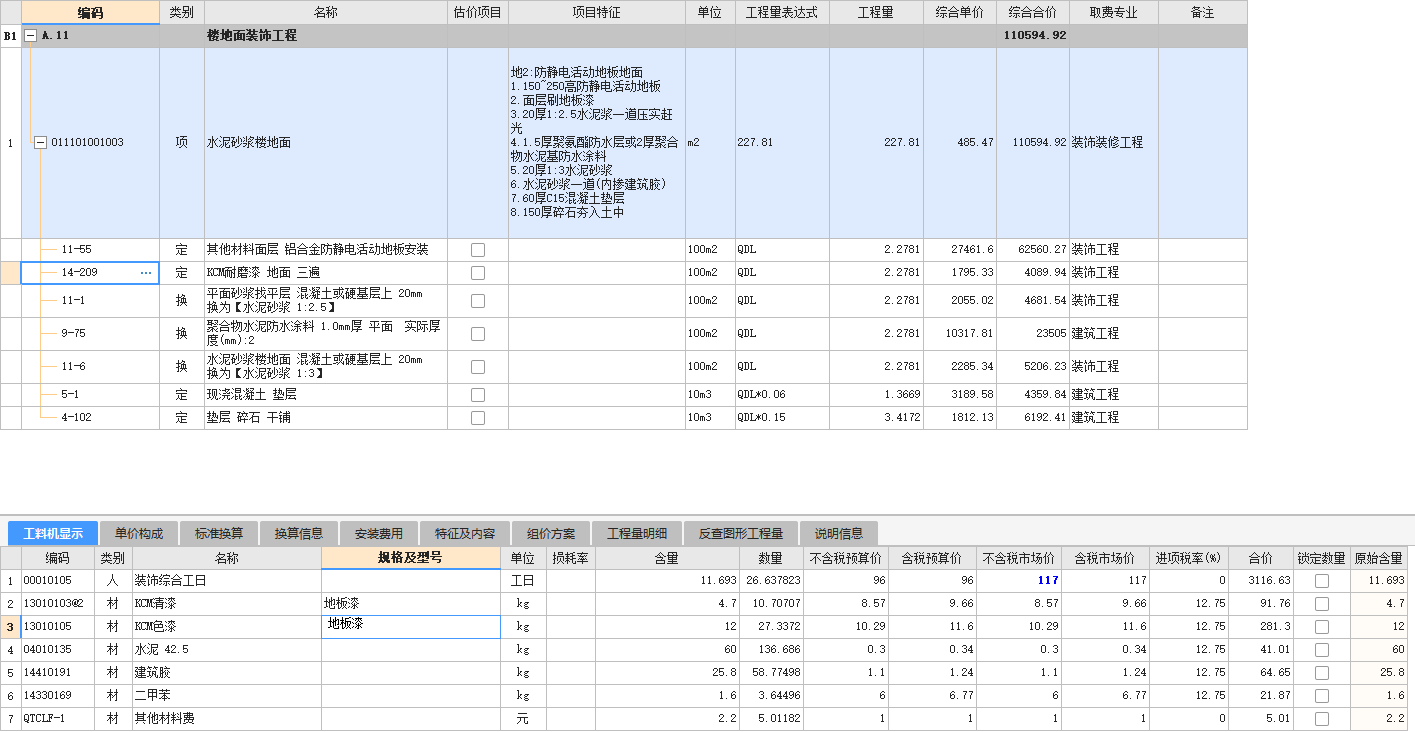Click the 取费专业 column header

pyautogui.click(x=1113, y=13)
